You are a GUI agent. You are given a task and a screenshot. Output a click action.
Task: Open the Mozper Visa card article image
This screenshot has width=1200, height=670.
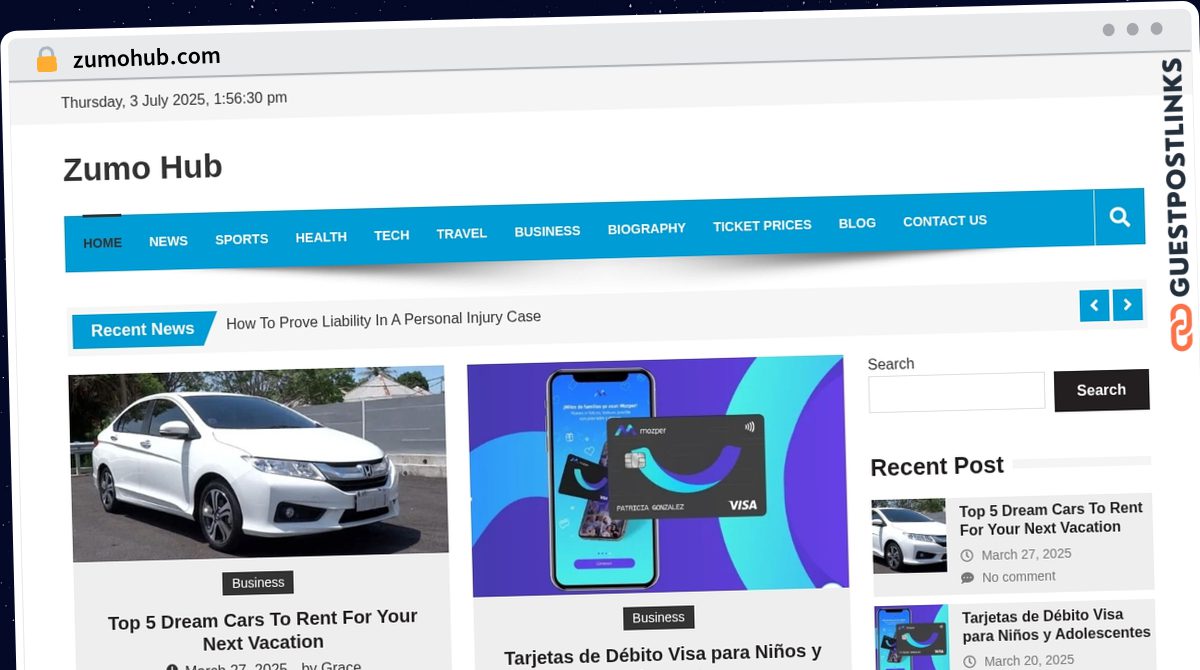pos(657,476)
